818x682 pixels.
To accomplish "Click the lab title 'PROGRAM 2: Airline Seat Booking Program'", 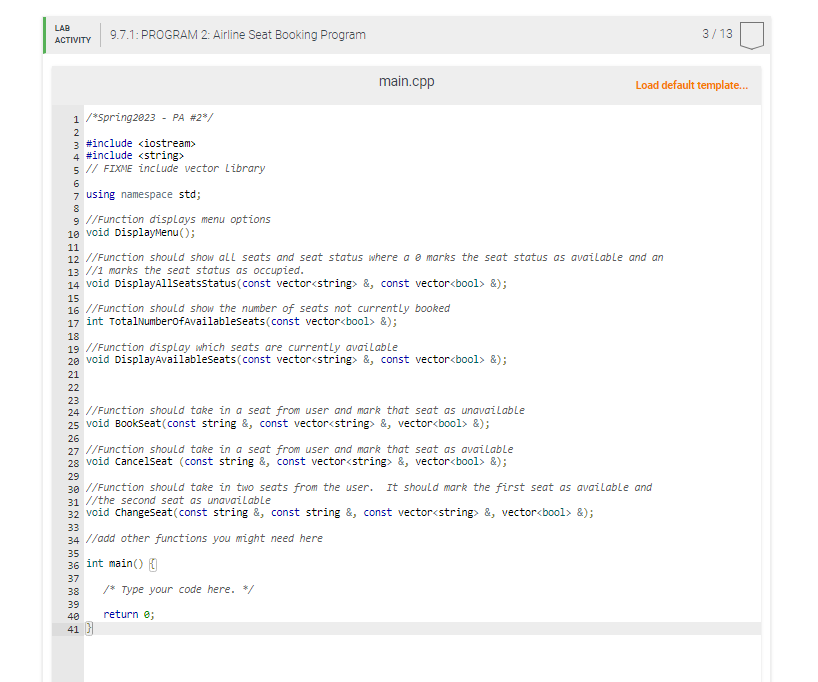I will click(253, 35).
